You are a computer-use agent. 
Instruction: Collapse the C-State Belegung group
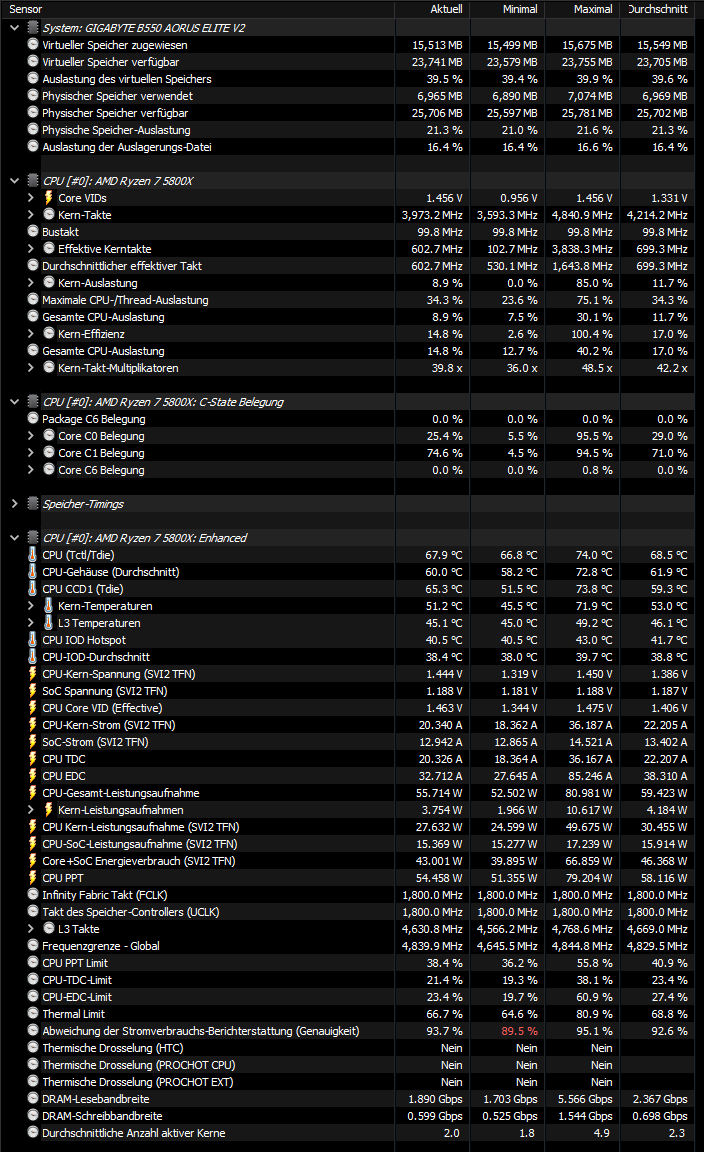(15, 402)
